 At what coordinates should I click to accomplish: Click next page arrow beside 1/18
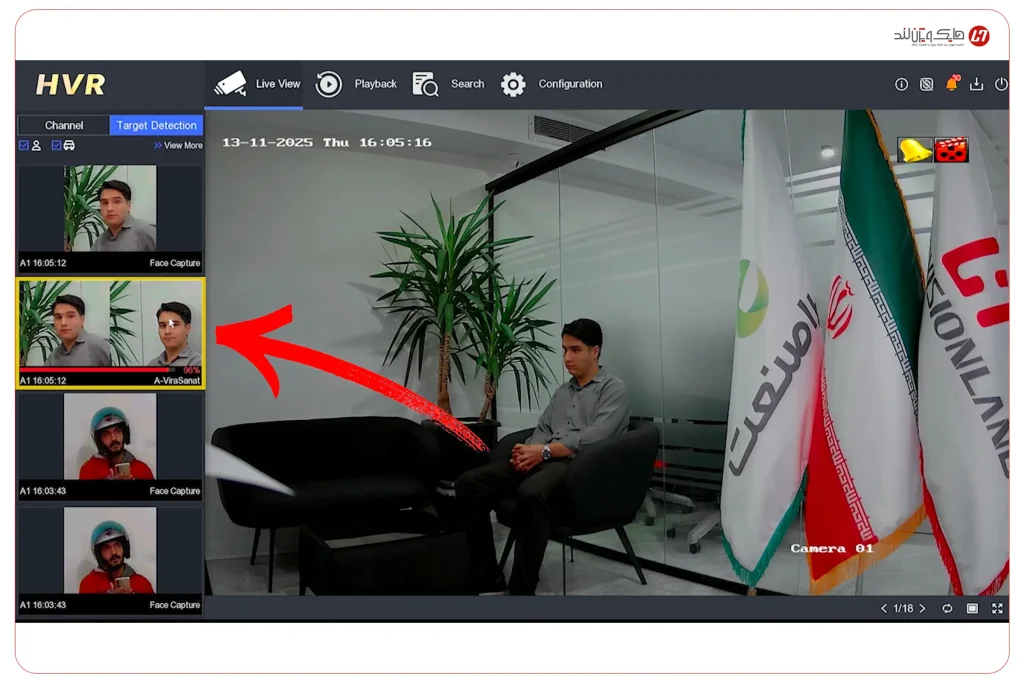coord(922,608)
